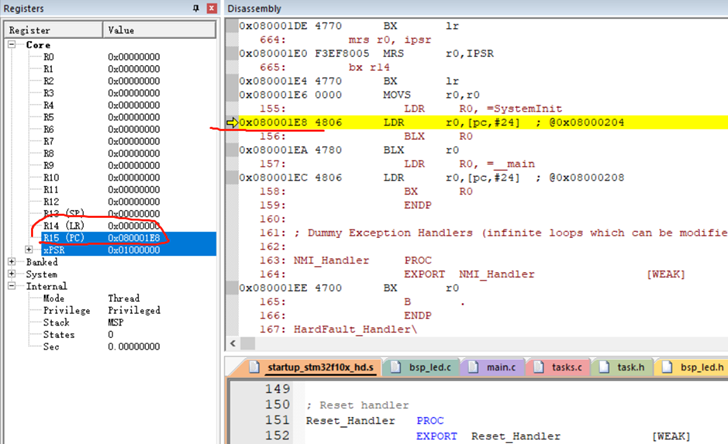Click editor line 151 Reset_Handler PROC
The image size is (728, 444).
coord(375,421)
